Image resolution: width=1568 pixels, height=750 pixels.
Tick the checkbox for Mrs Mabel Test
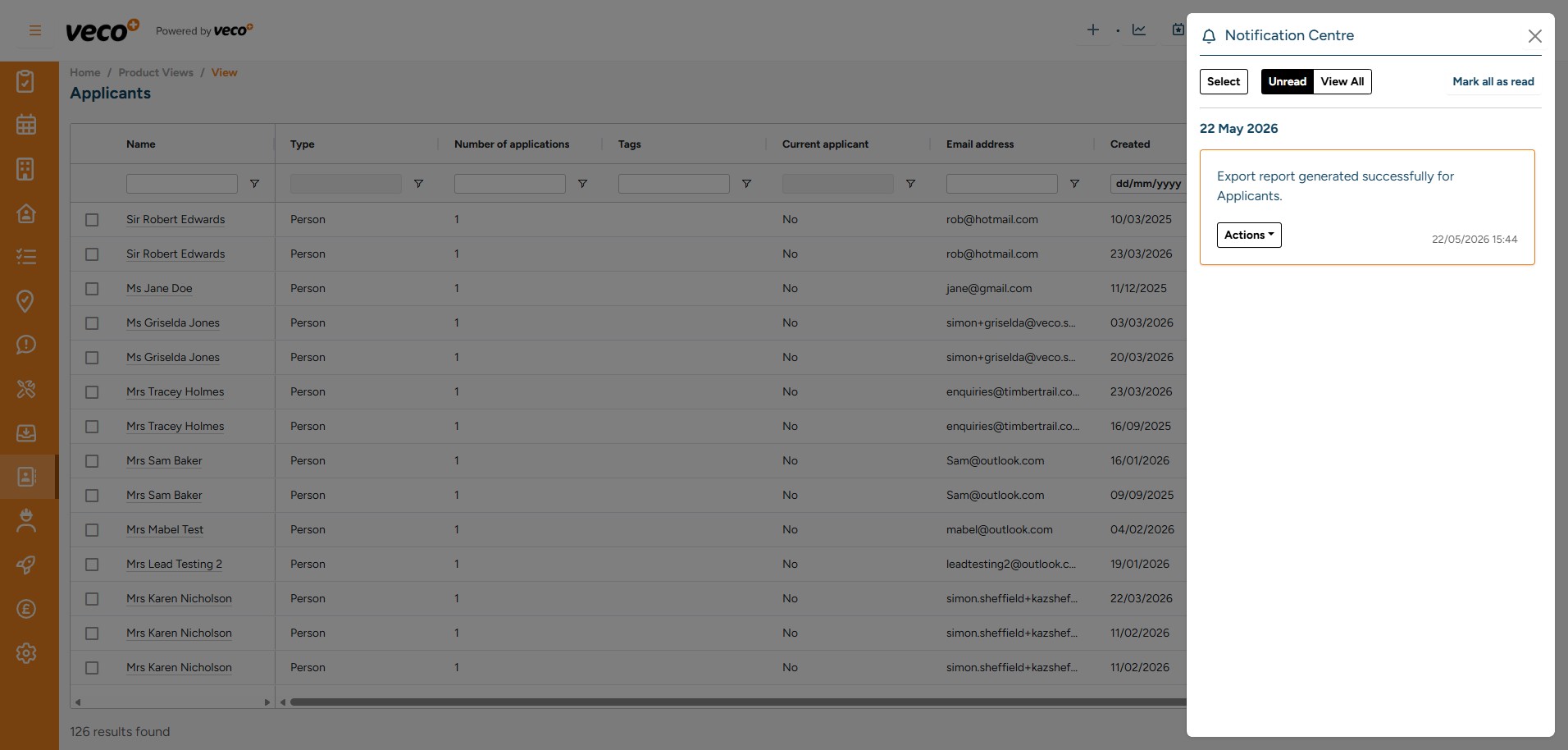click(92, 530)
